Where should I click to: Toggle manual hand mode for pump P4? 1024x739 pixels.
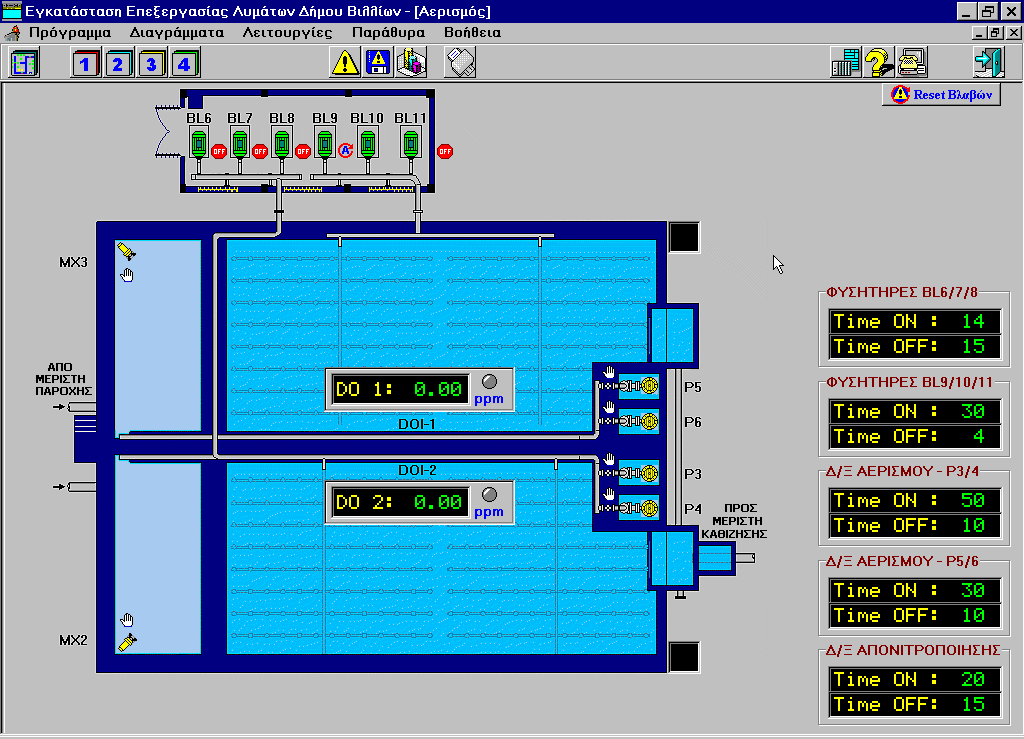607,496
